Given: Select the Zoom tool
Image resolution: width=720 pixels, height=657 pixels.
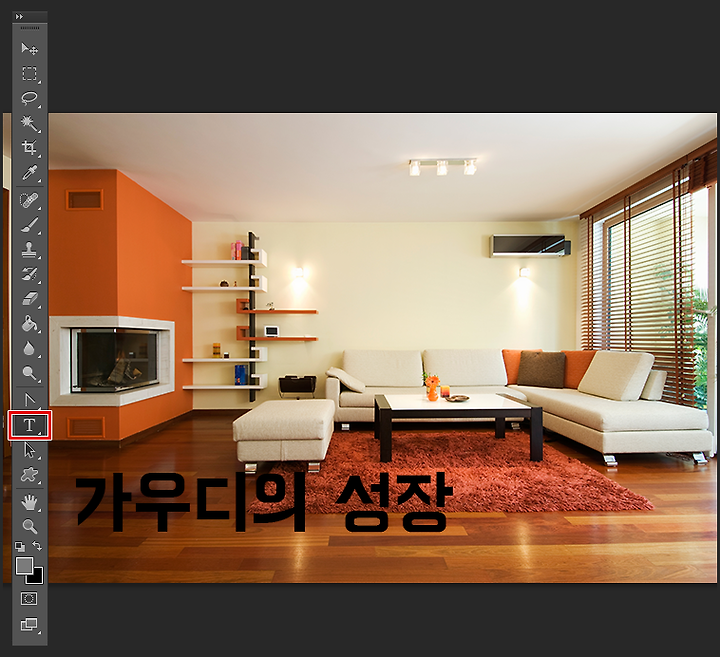Looking at the screenshot, I should click(x=29, y=527).
